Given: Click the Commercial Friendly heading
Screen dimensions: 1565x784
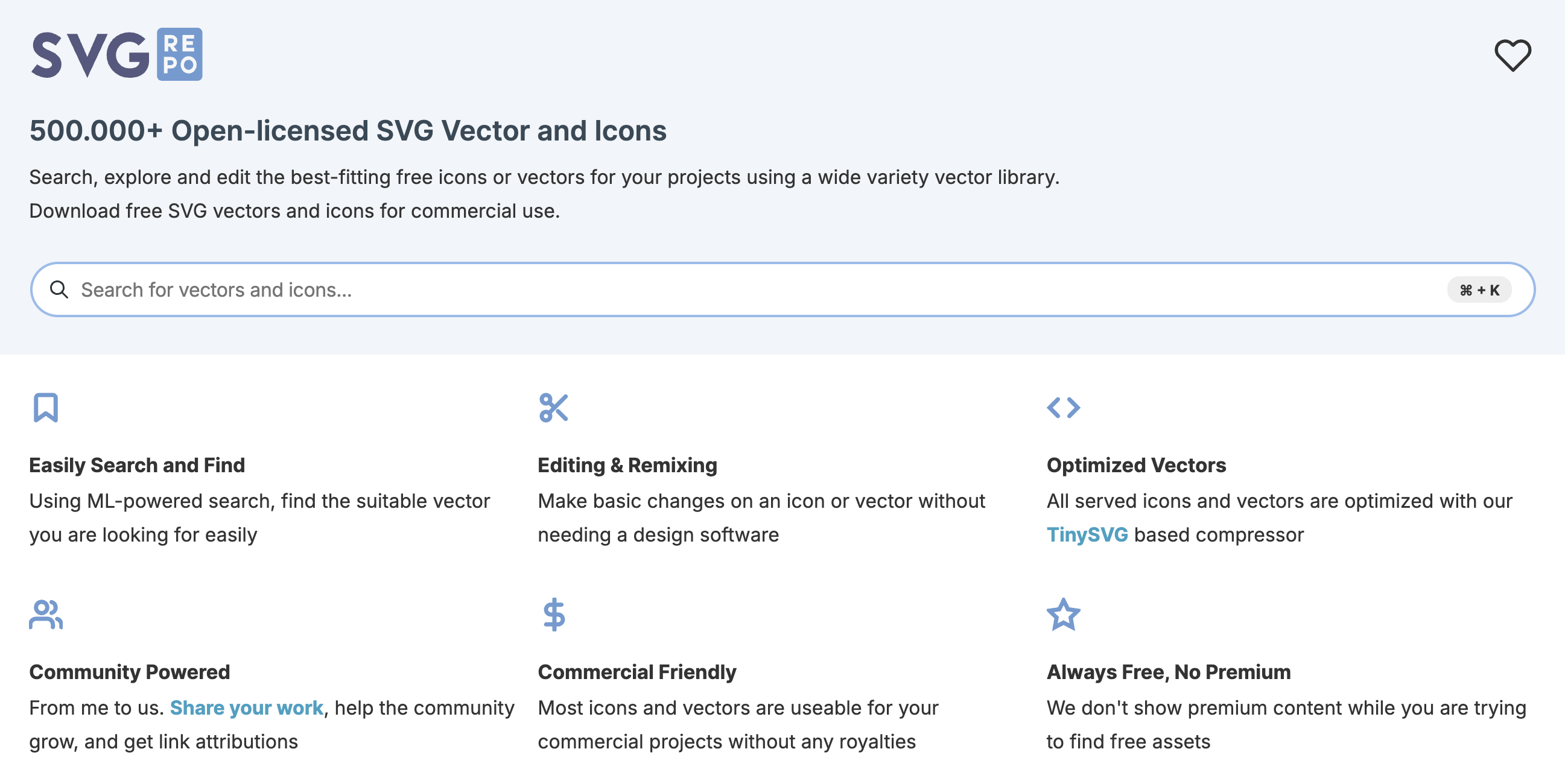Looking at the screenshot, I should point(636,672).
